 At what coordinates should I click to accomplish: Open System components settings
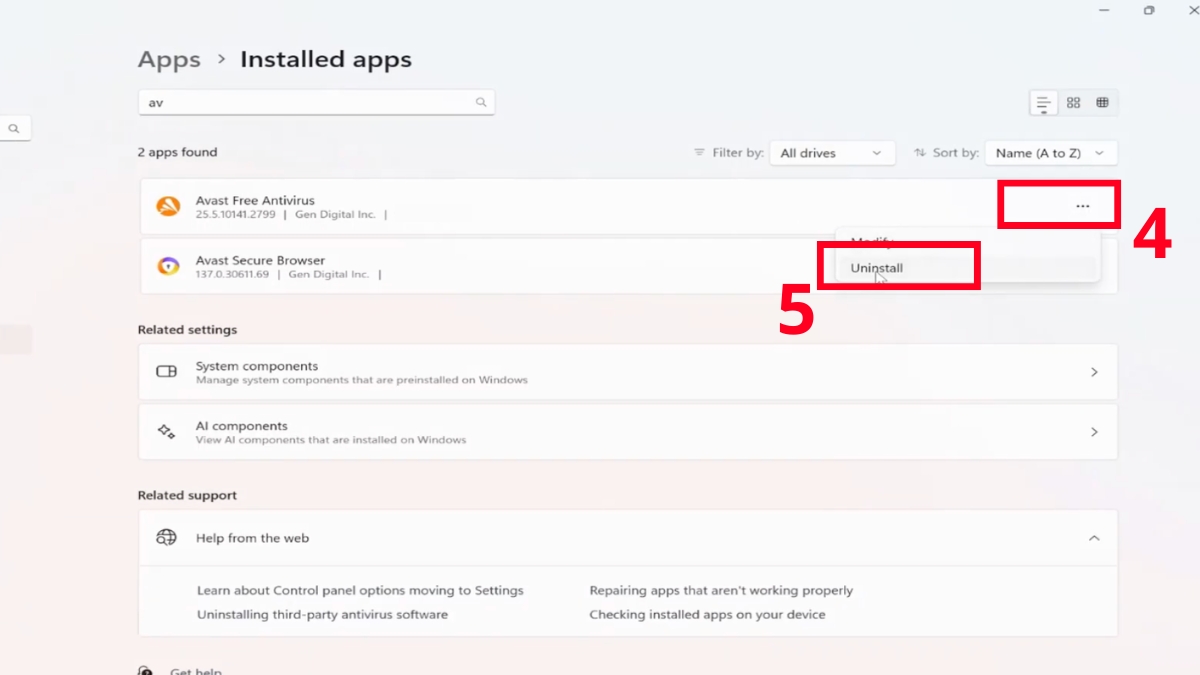(x=628, y=372)
